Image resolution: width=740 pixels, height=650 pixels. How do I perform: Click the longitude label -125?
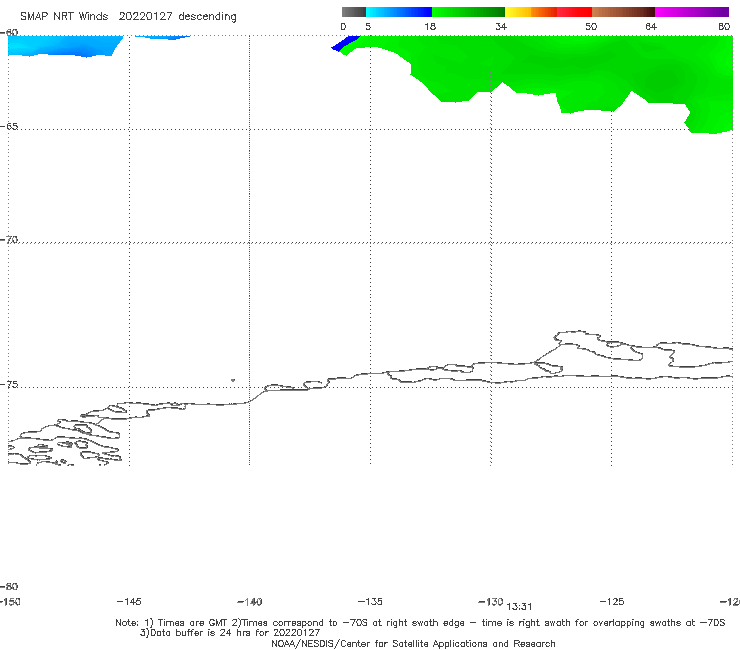(x=612, y=602)
